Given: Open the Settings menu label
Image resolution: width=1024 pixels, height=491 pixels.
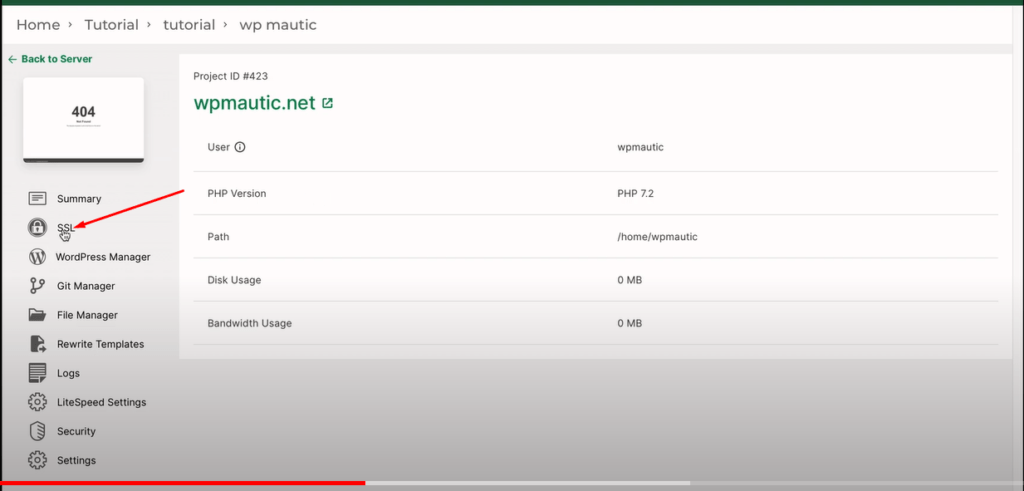Looking at the screenshot, I should (76, 460).
